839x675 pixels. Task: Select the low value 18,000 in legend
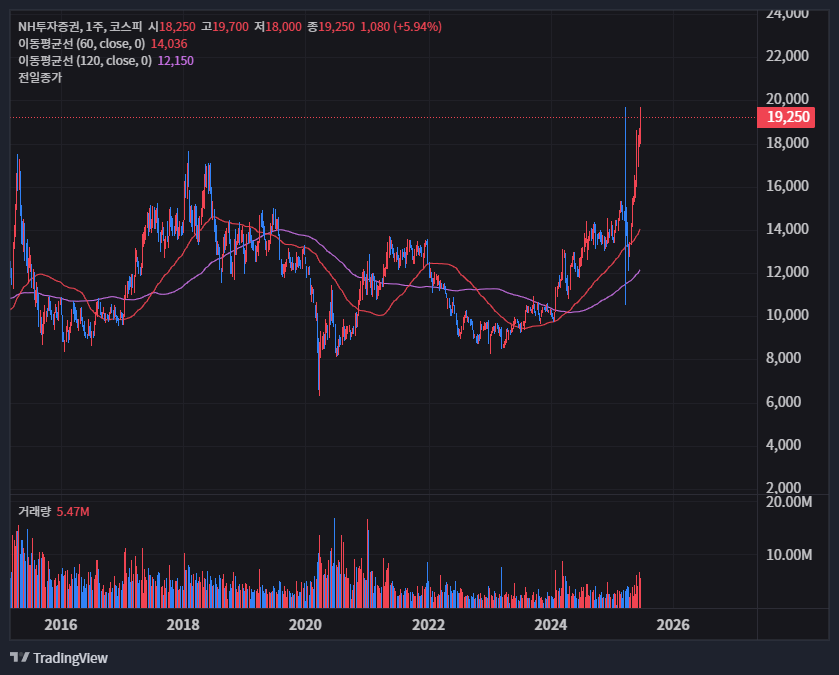284,27
